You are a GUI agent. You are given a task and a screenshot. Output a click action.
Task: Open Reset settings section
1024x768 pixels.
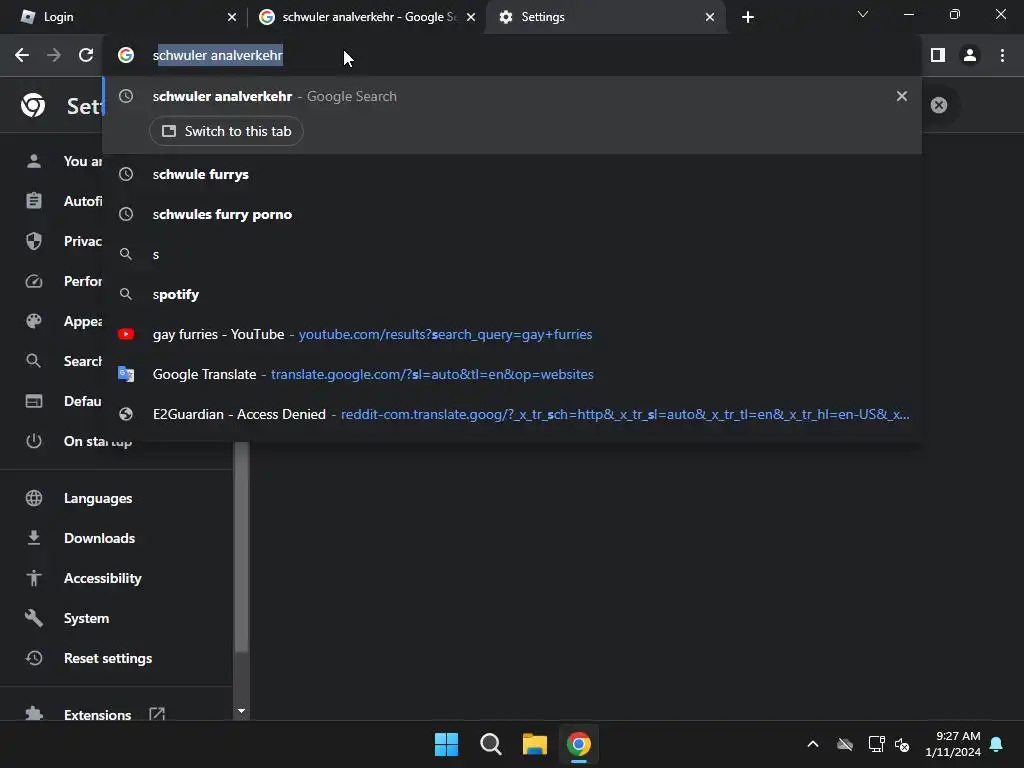[x=108, y=658]
